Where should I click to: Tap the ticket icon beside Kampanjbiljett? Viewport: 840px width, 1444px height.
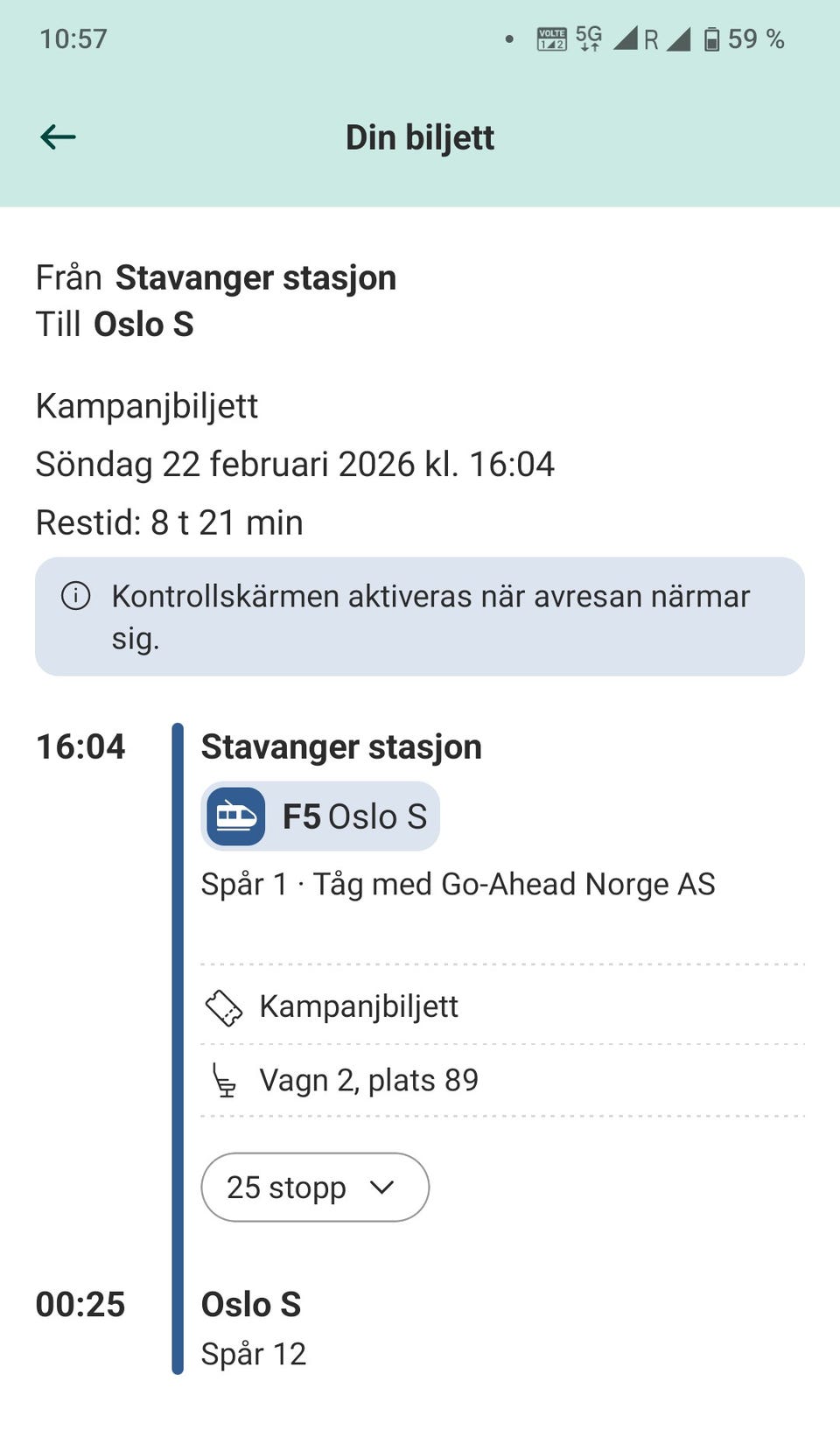[x=224, y=1007]
